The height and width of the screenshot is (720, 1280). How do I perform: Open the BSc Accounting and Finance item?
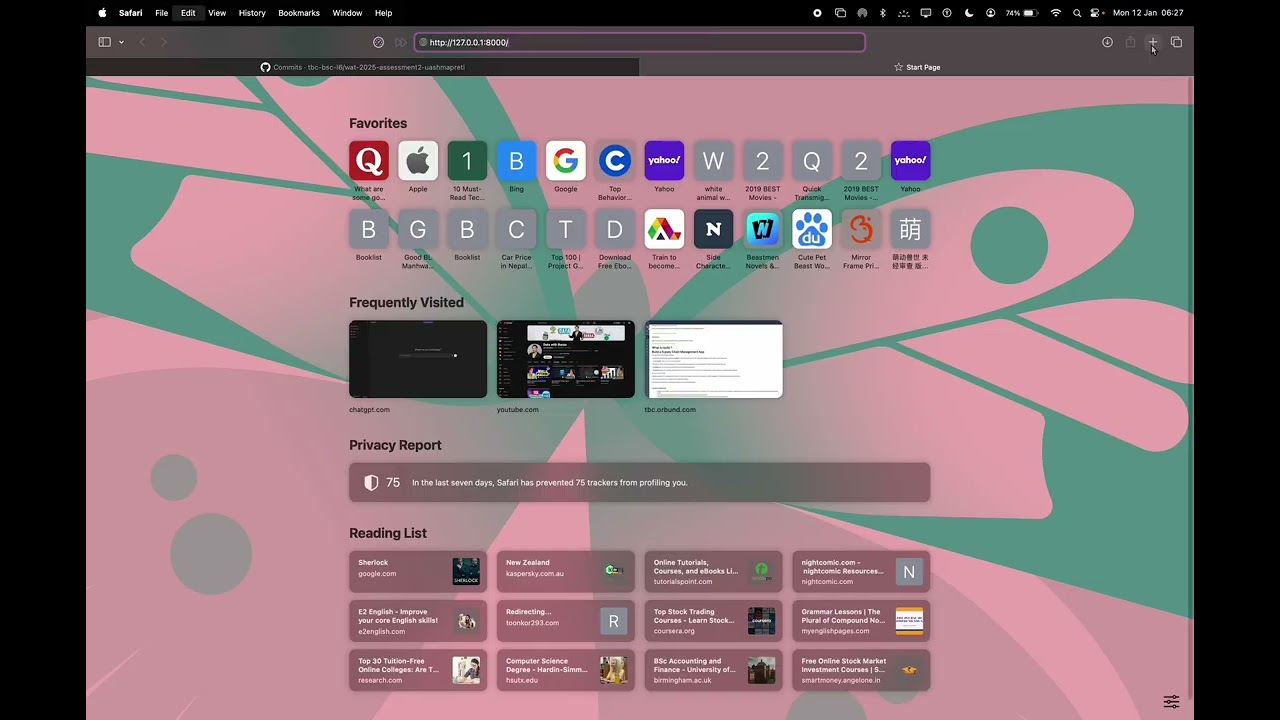pos(714,670)
